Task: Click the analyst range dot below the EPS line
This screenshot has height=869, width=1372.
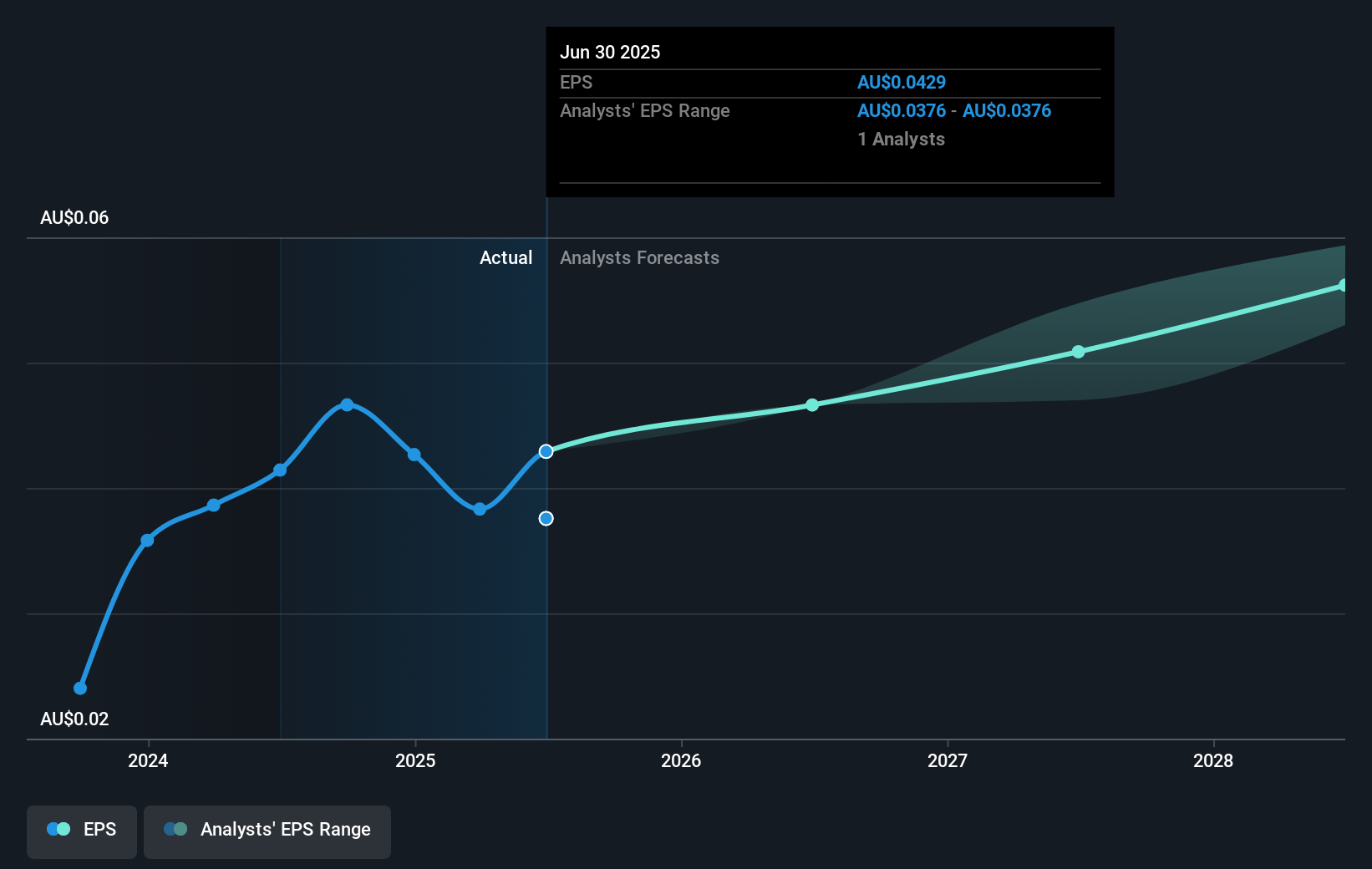Action: [x=546, y=519]
